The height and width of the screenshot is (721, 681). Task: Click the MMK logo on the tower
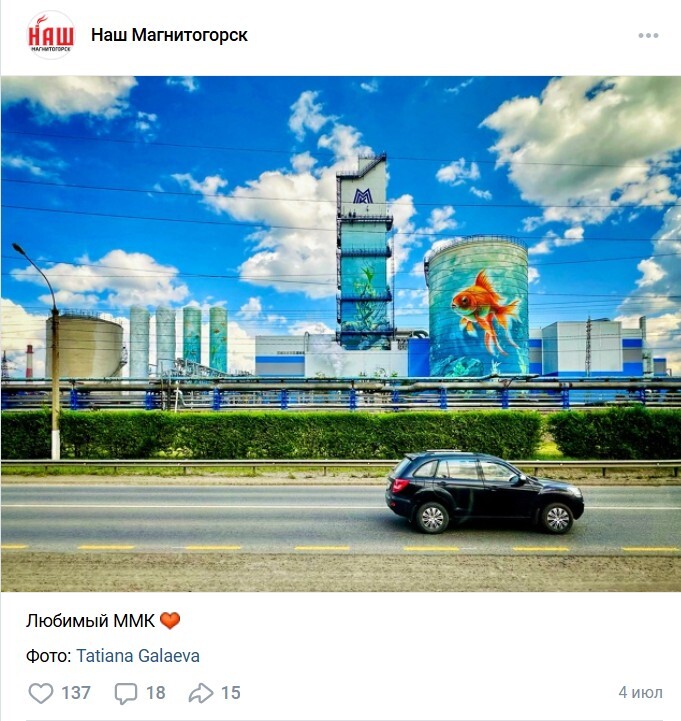(x=363, y=196)
